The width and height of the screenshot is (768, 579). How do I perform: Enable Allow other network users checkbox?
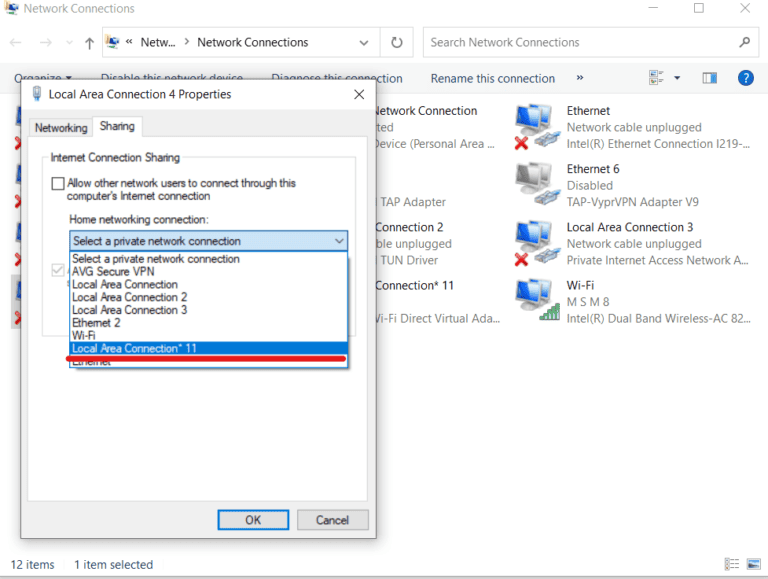coord(58,183)
